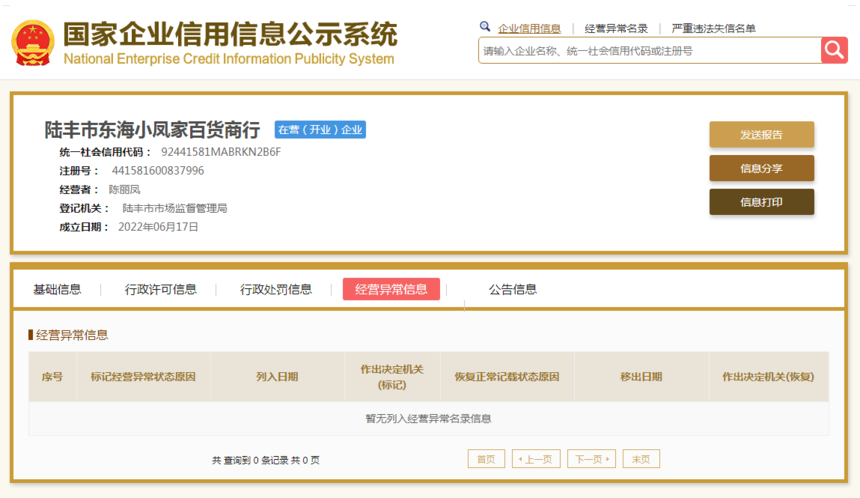Switch to the 行政处罚信息 tab

(276, 289)
